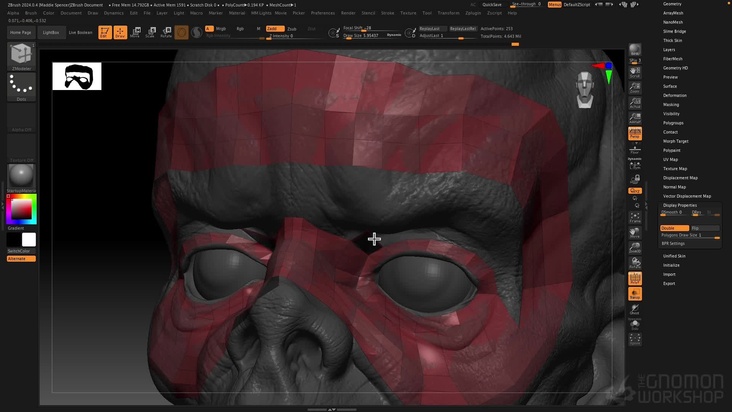Image resolution: width=732 pixels, height=412 pixels.
Task: Click the Actual size icon
Action: point(635,103)
